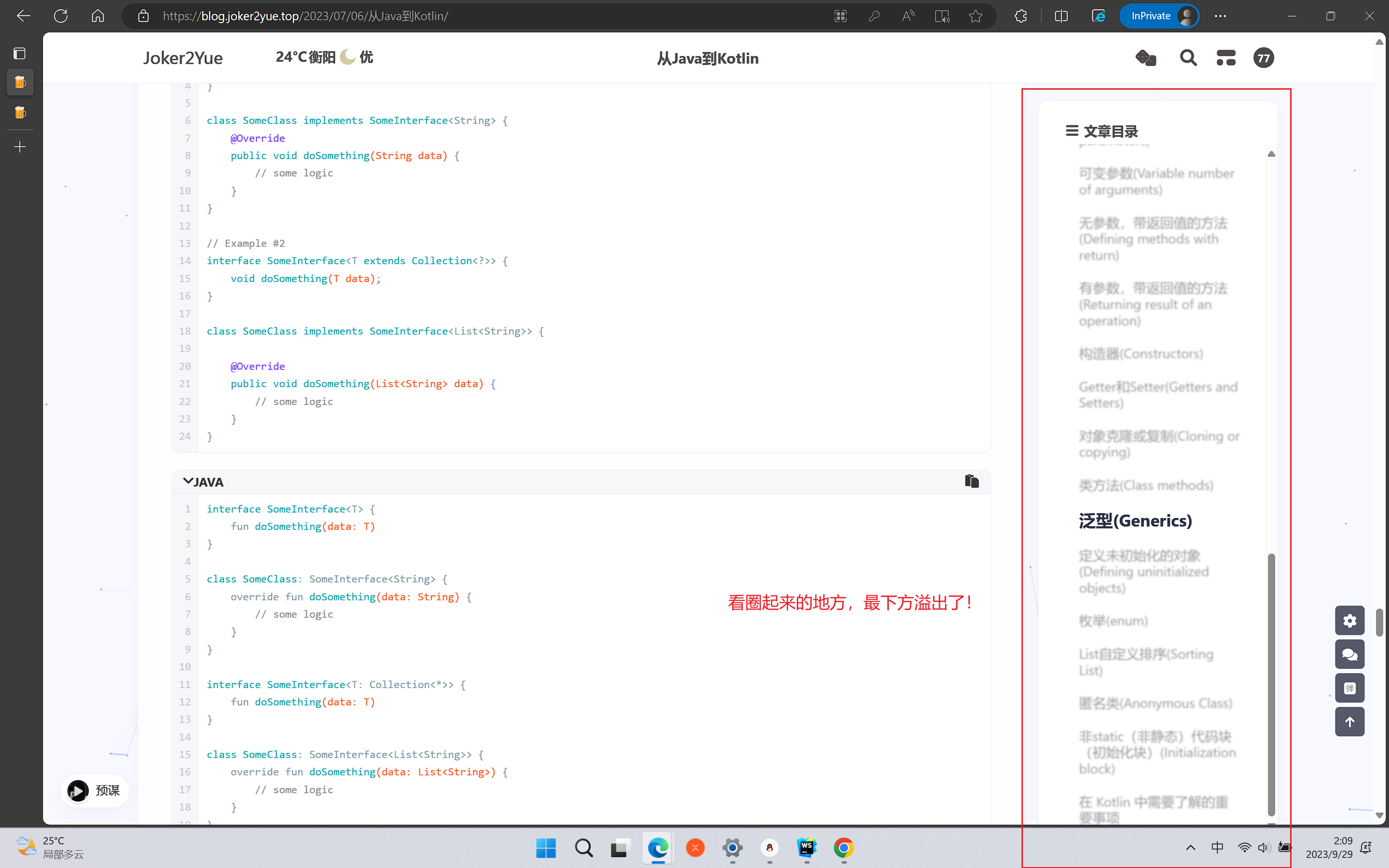
Task: Collapse the JAVA code block chevron
Action: 187,480
